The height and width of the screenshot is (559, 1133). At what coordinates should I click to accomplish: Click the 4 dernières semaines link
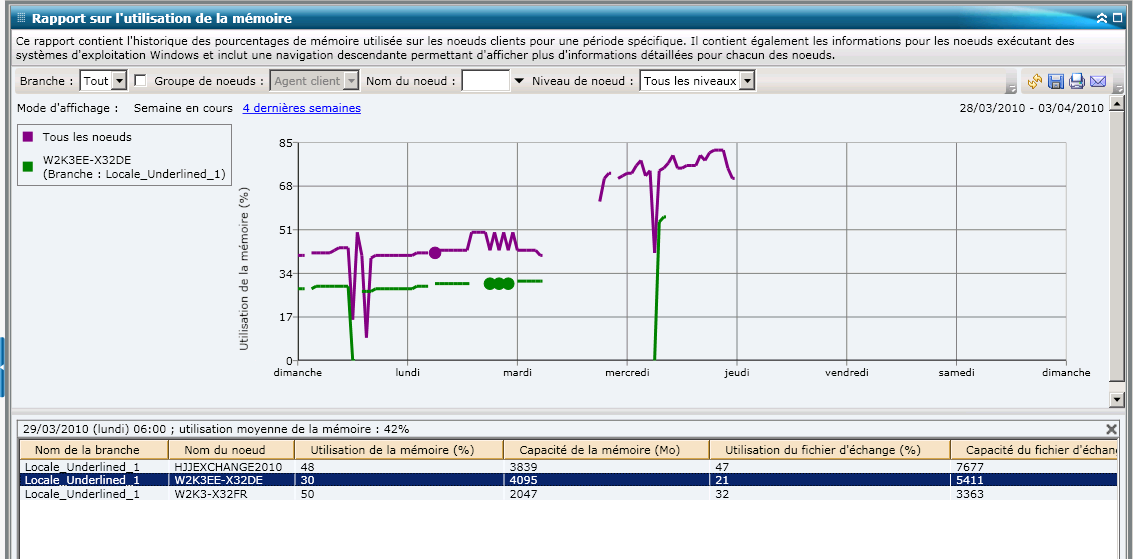tap(301, 108)
